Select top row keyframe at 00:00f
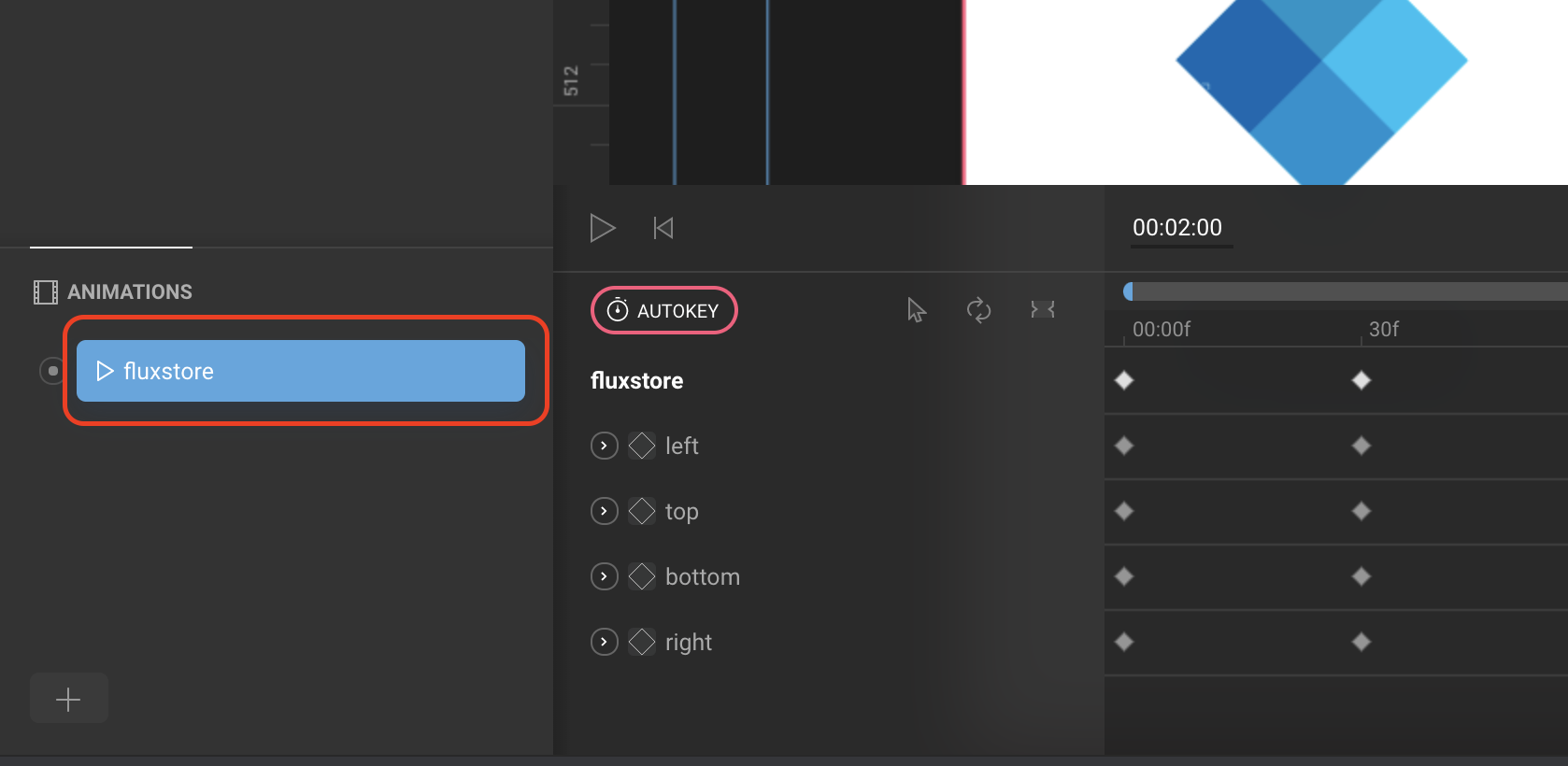 [1124, 511]
